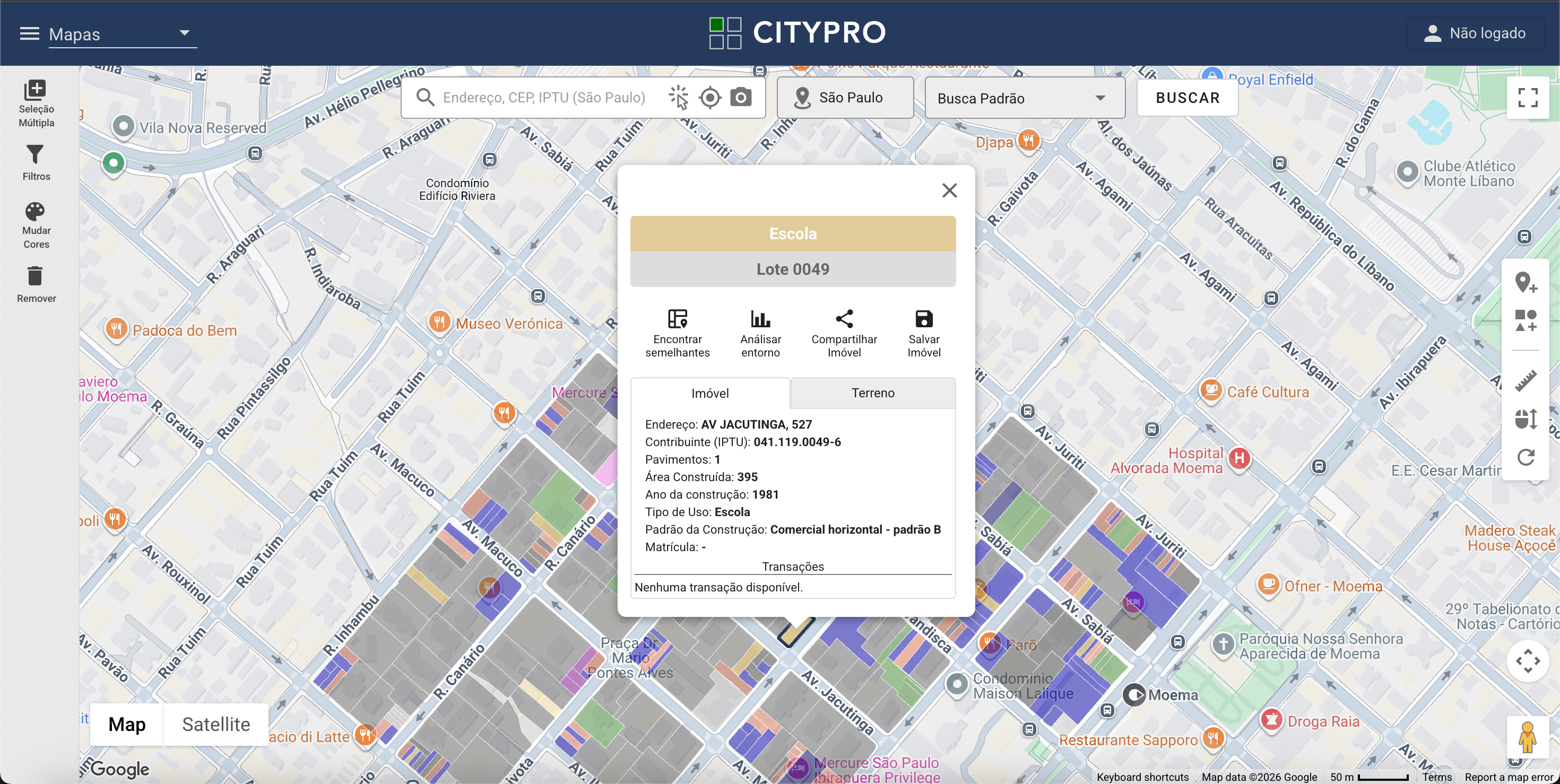Click the mouse scroll control icon
This screenshot has height=784, width=1560.
pos(1526,419)
